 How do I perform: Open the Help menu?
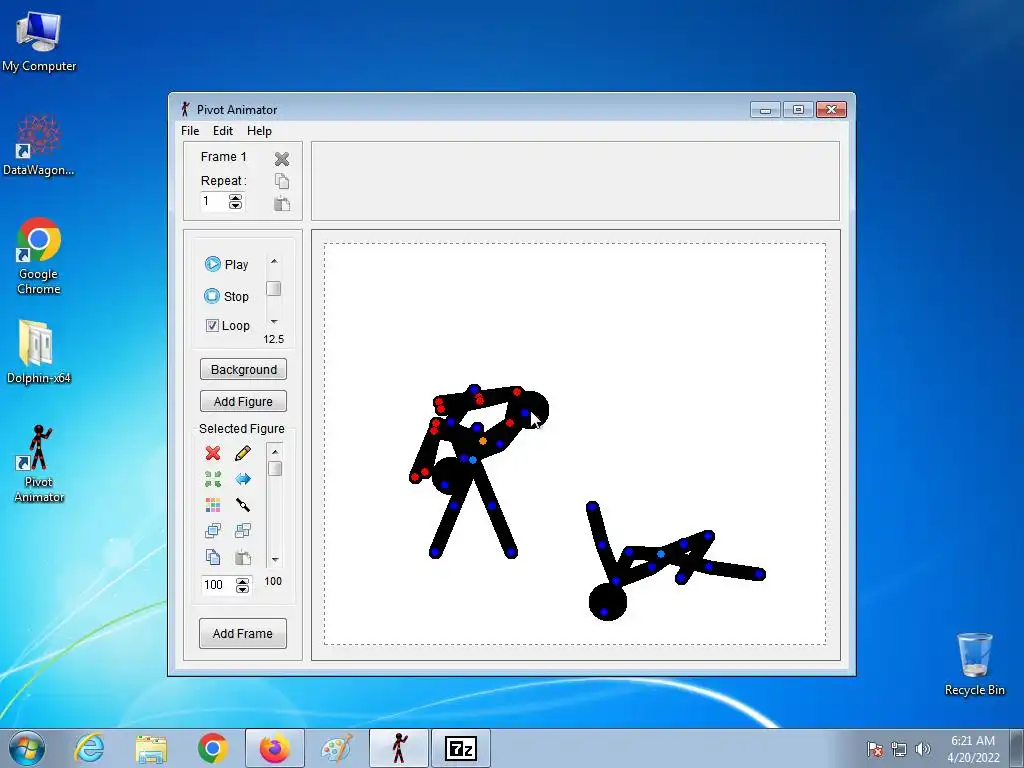(259, 131)
